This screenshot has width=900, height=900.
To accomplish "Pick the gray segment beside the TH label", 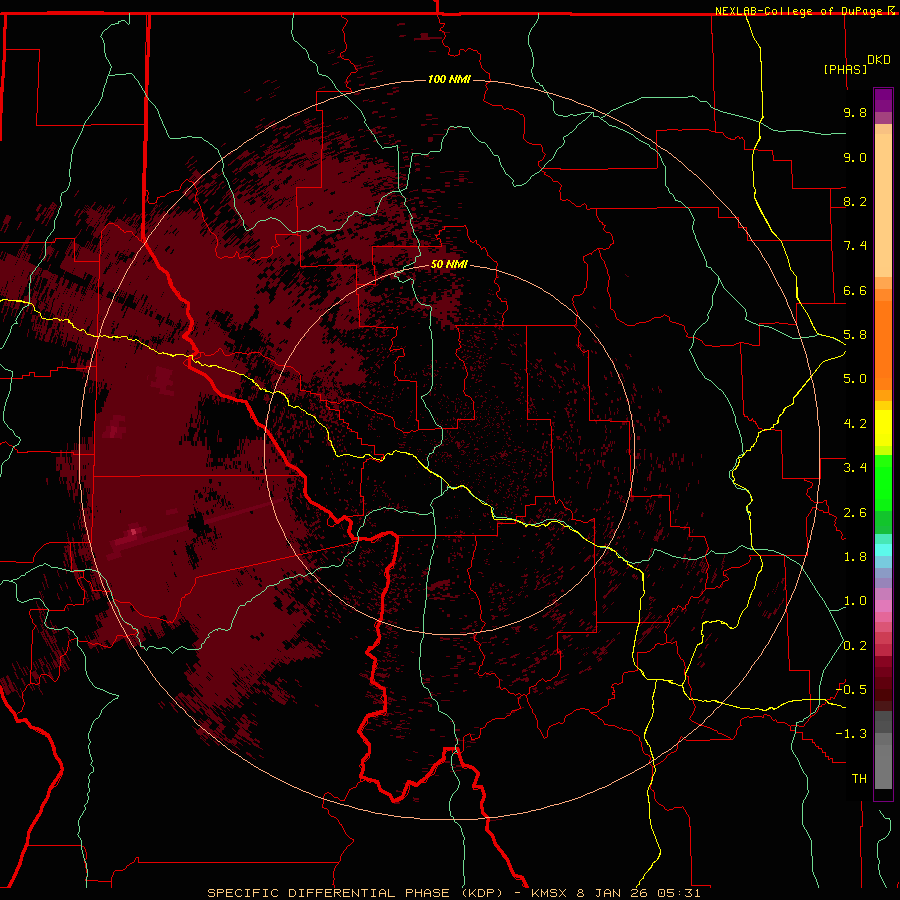I will 883,767.
